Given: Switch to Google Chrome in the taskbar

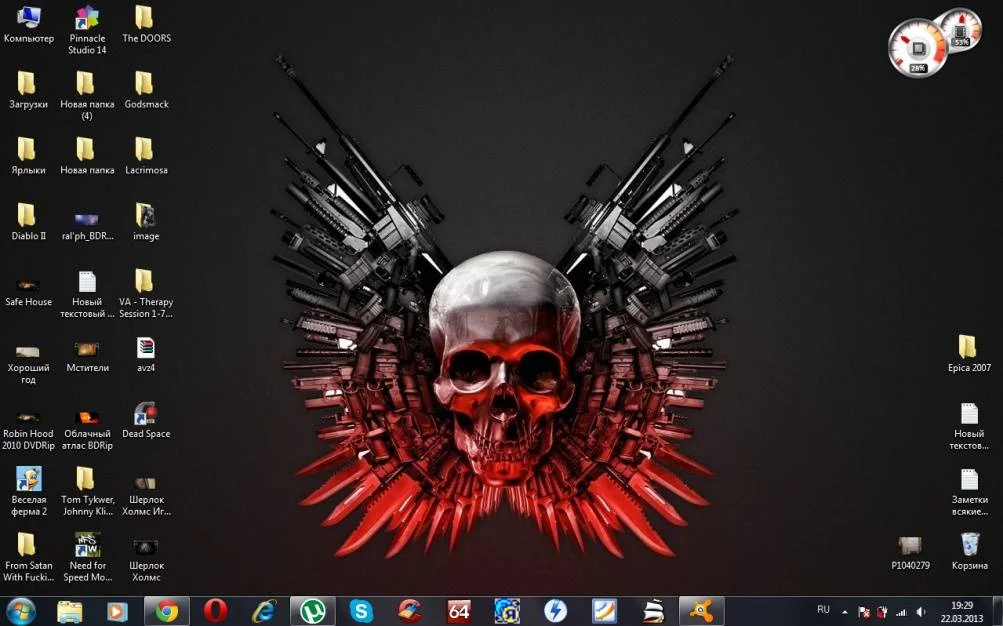Looking at the screenshot, I should coord(167,611).
